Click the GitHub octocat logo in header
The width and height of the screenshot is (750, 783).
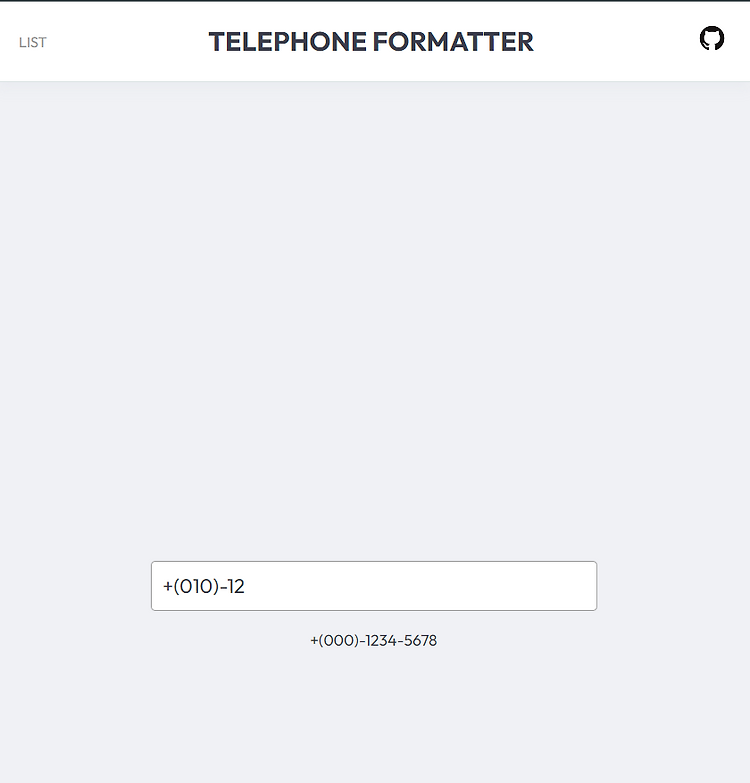(x=712, y=38)
